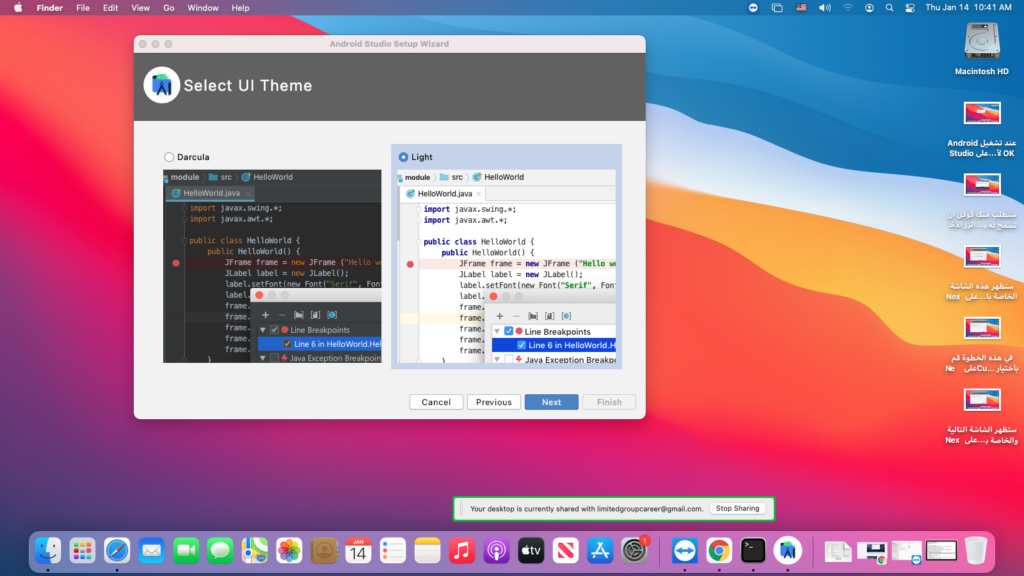Open System Preferences with badge in Dock
Viewport: 1024px width, 576px height.
click(634, 551)
